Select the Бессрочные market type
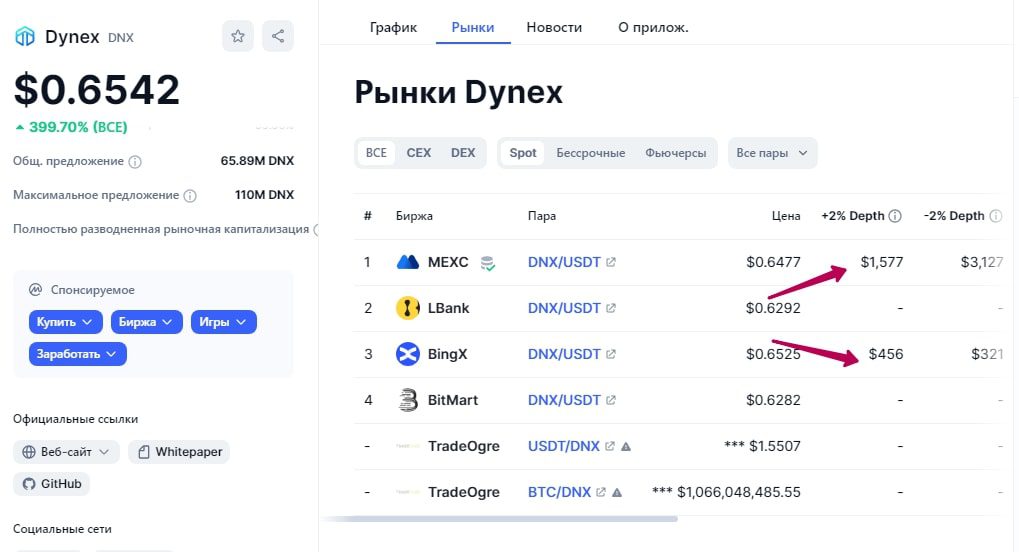1019x552 pixels. coord(591,153)
